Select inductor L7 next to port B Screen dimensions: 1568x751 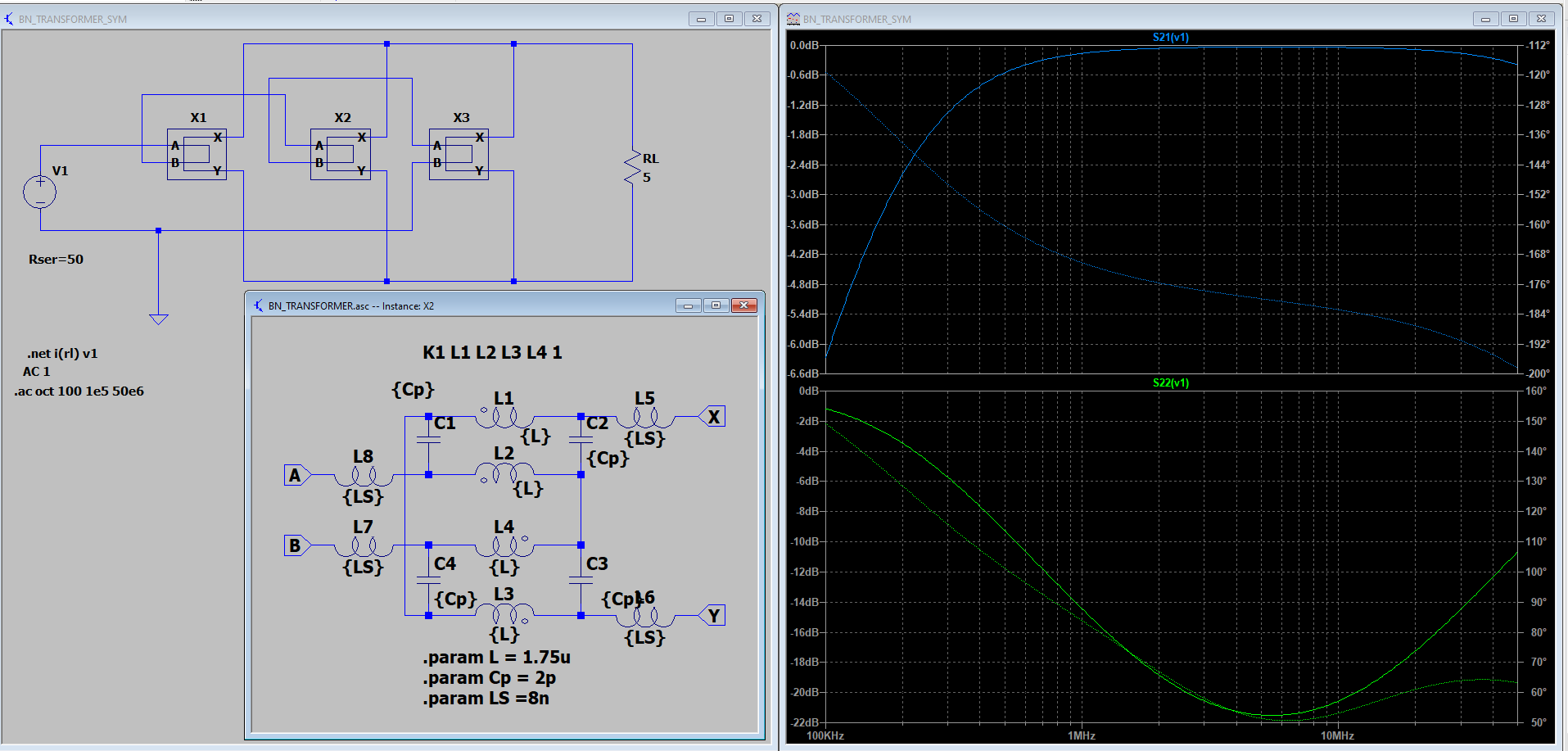[x=363, y=546]
